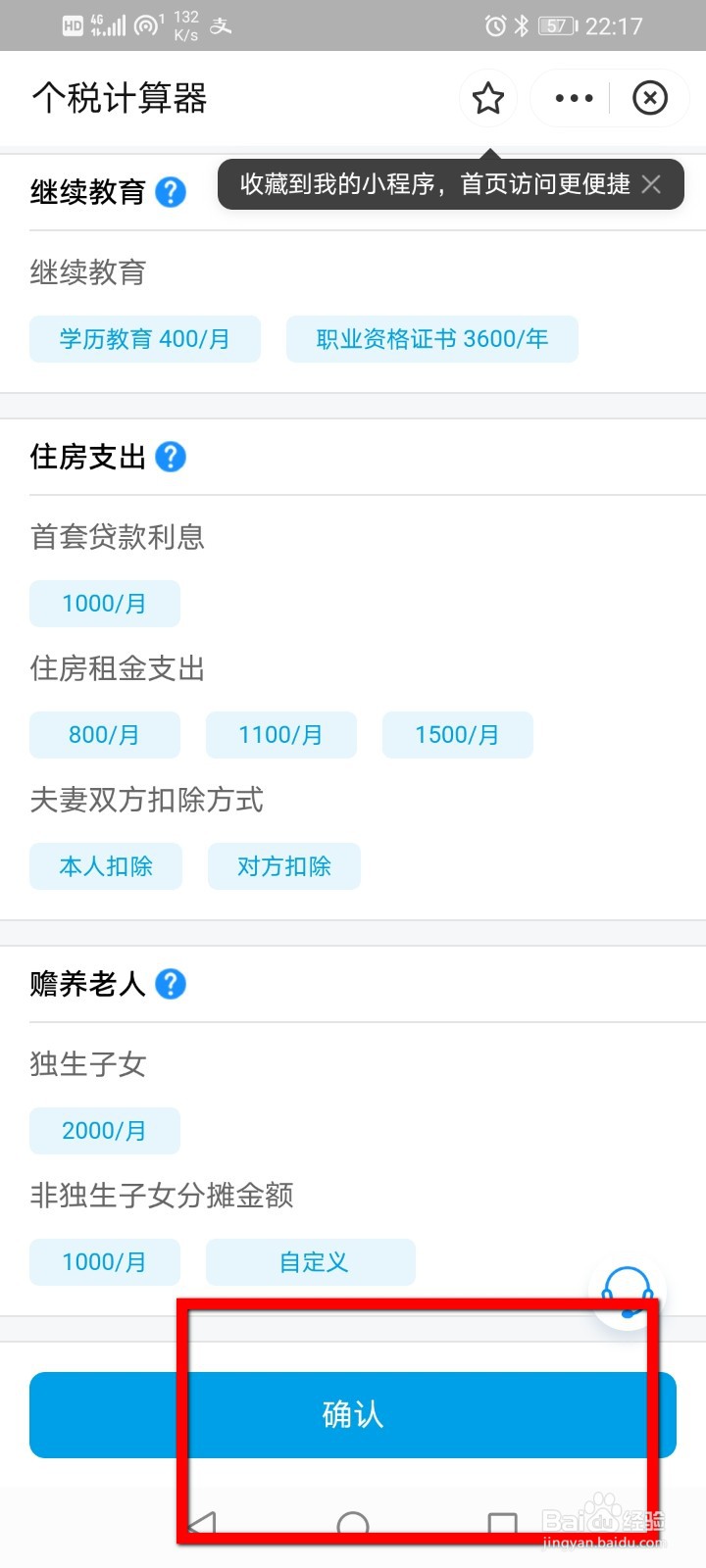This screenshot has width=706, height=1568.
Task: Close the mini program with X icon
Action: point(650,98)
